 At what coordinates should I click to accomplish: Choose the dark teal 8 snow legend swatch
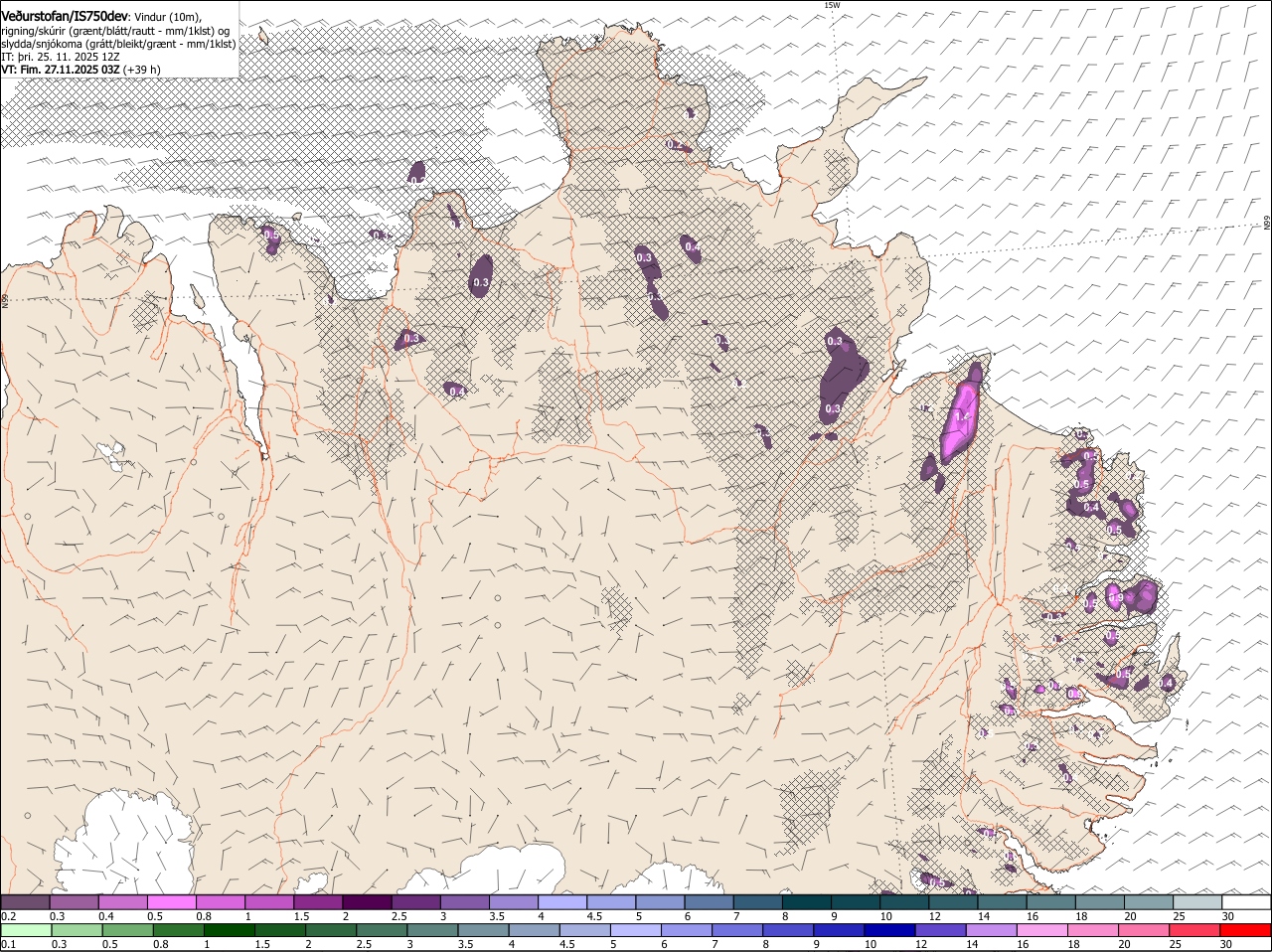(806, 902)
